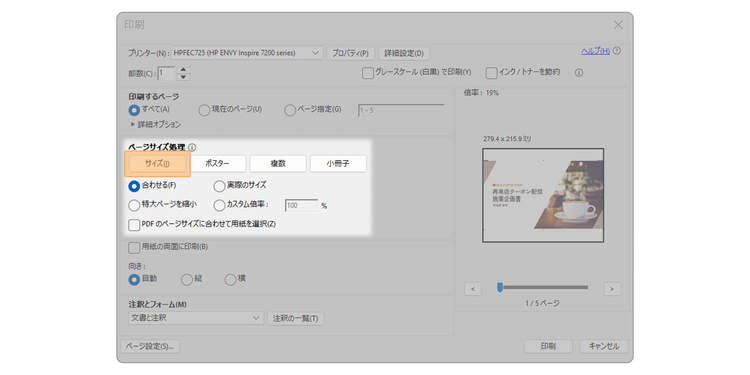Click the preview page slider handle
This screenshot has height=375, width=750.
click(x=500, y=287)
